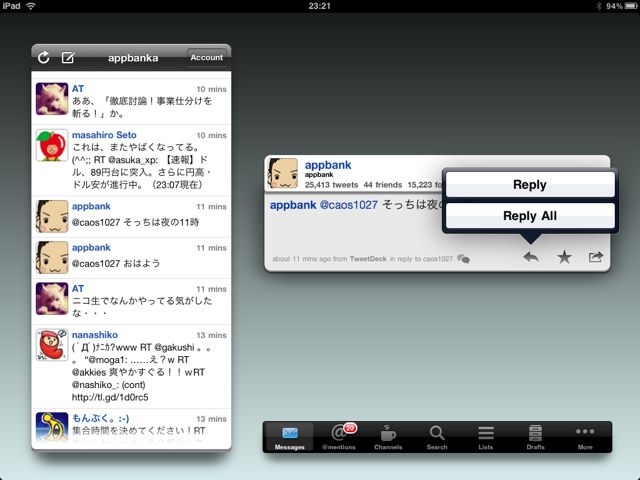Tap TweetDeck source link in tweet detail

368,259
